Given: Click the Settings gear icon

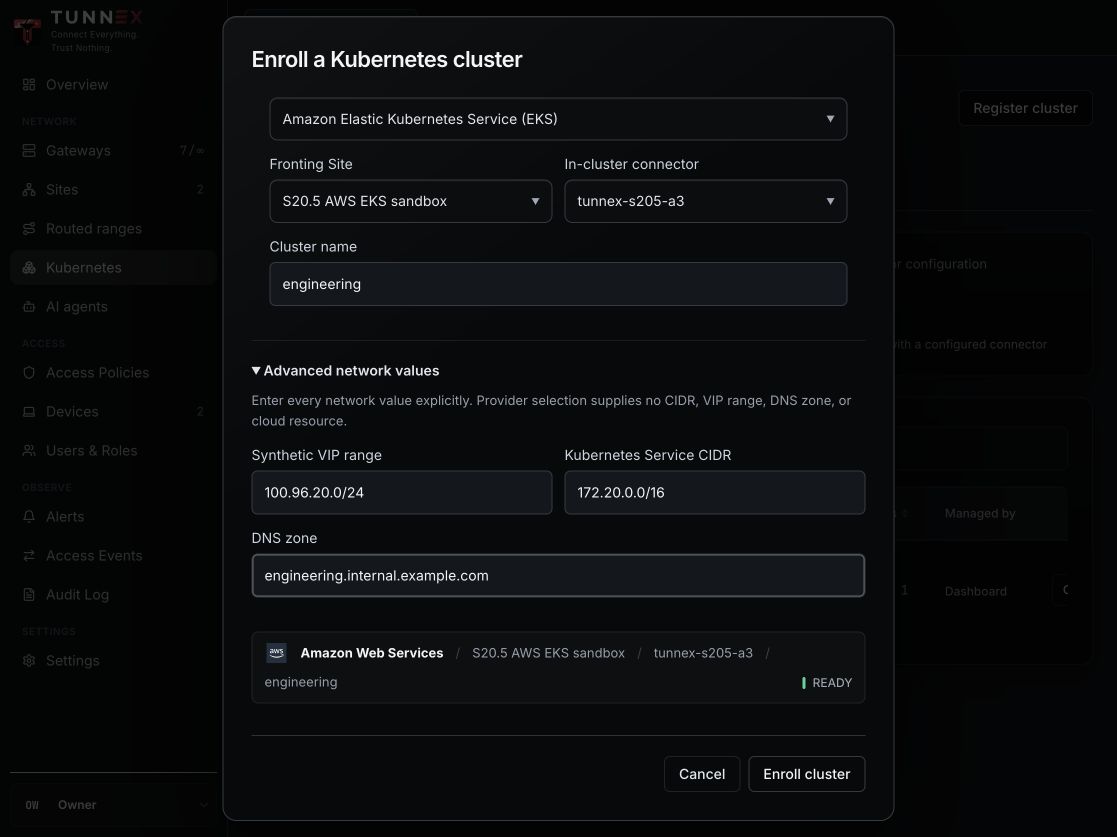Looking at the screenshot, I should 28,660.
